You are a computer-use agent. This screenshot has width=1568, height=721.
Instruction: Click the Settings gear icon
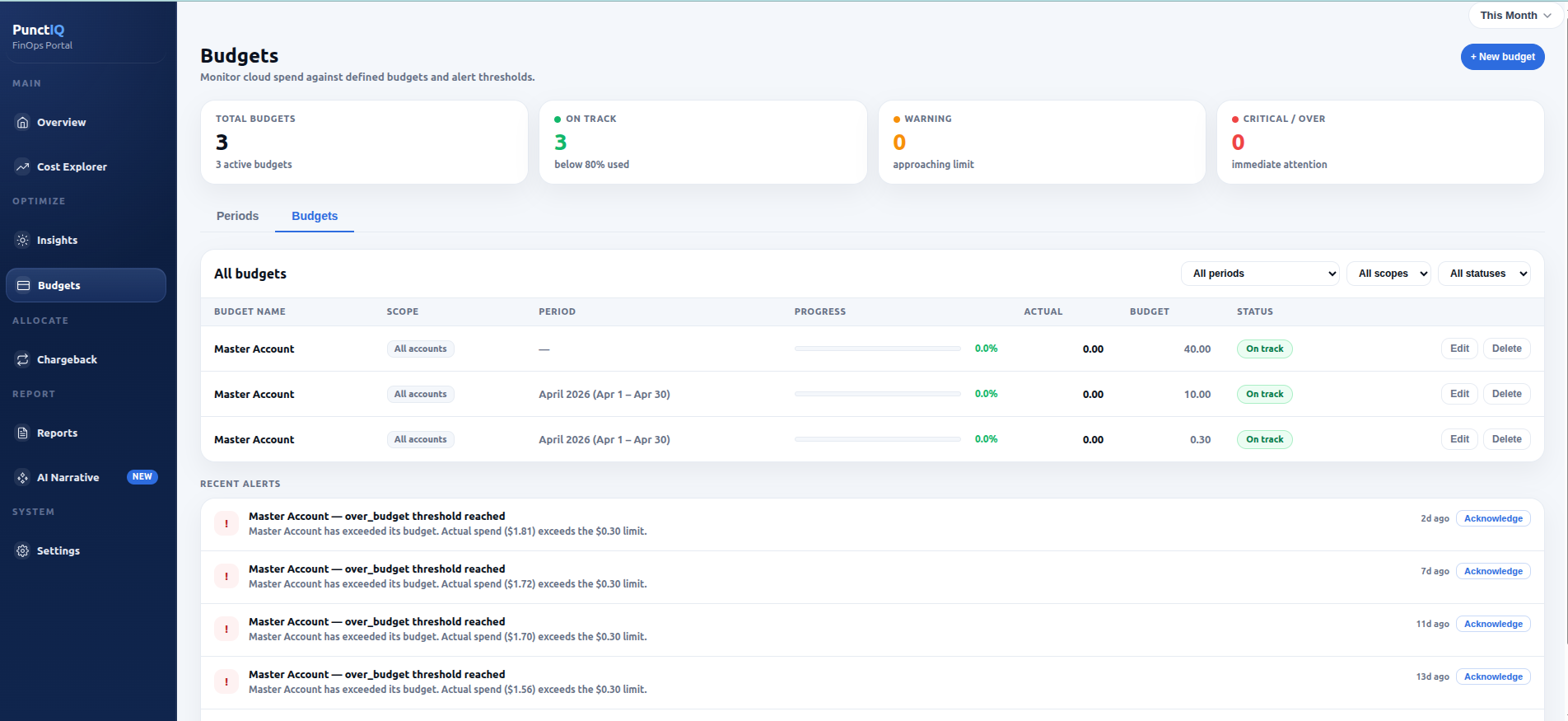click(x=22, y=550)
